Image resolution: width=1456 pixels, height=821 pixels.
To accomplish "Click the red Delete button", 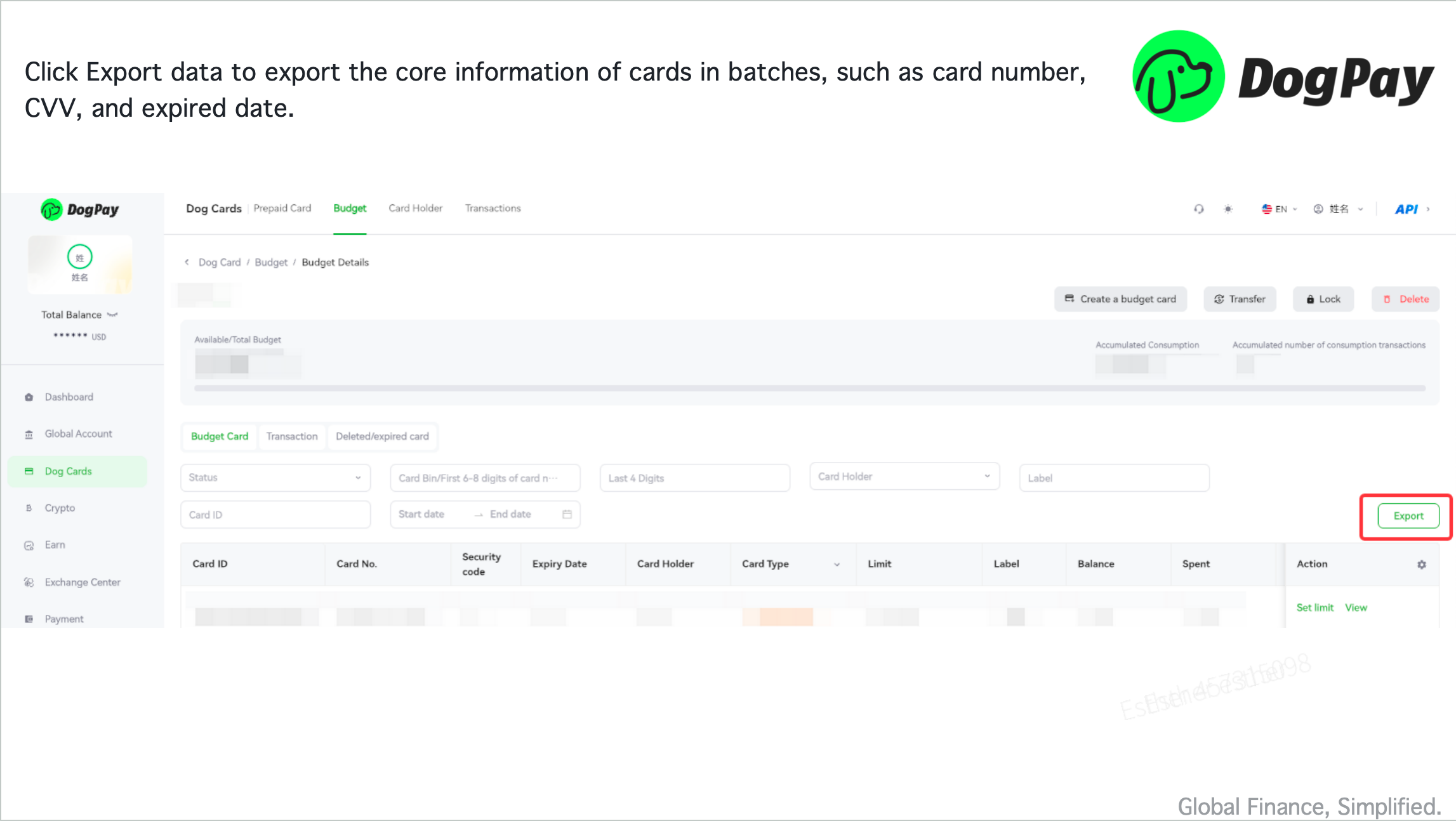I will [x=1405, y=299].
